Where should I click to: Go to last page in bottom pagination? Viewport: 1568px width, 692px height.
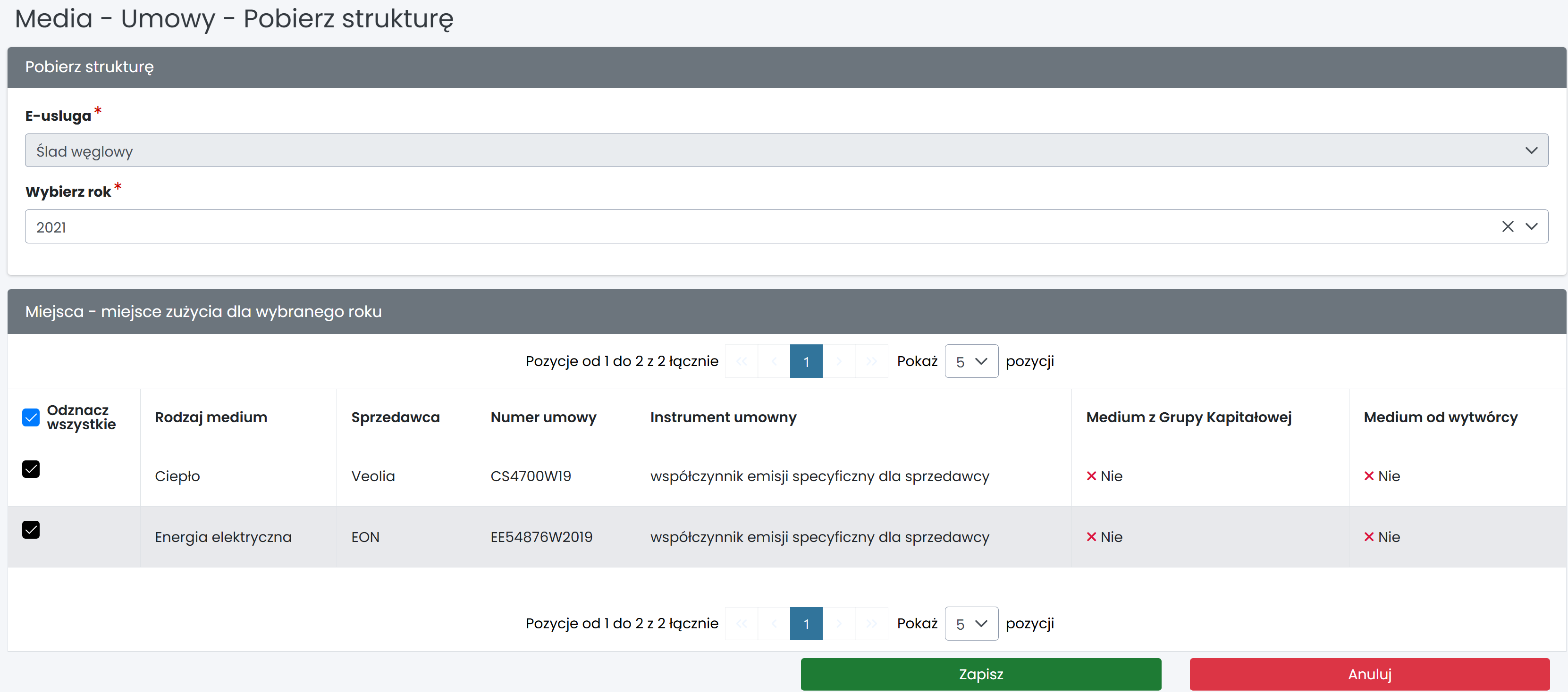[x=871, y=623]
